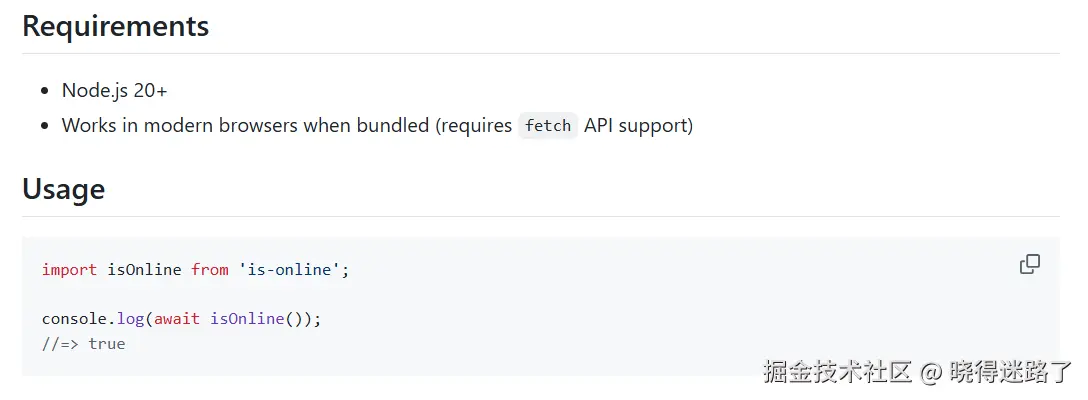Click the await keyword
Viewport: 1088px width, 400px height.
click(x=177, y=319)
